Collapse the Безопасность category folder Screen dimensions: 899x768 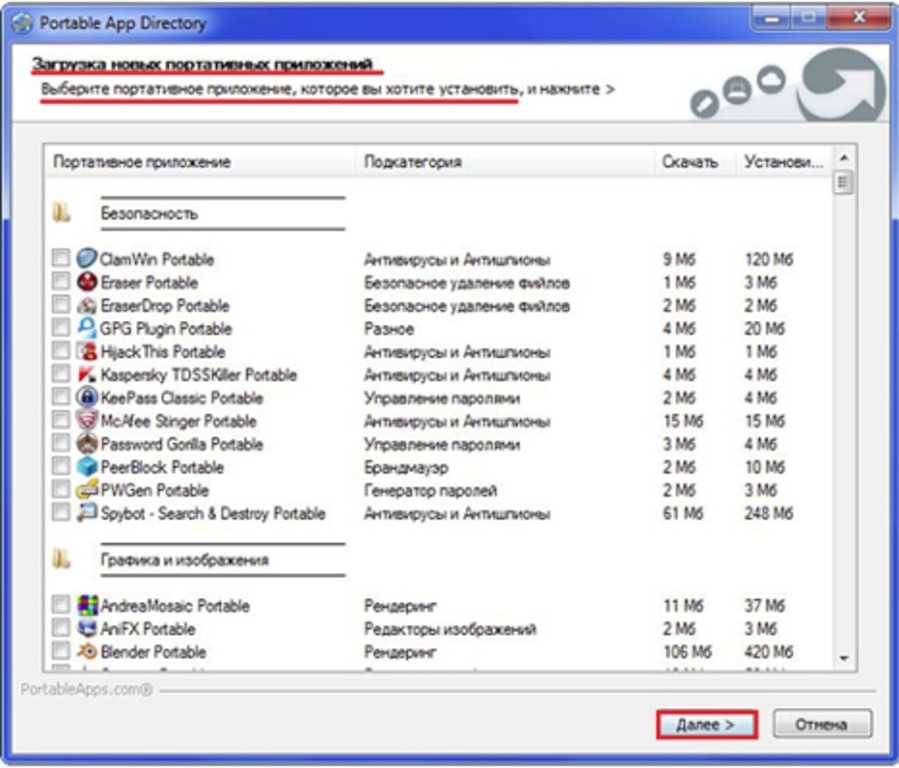62,213
